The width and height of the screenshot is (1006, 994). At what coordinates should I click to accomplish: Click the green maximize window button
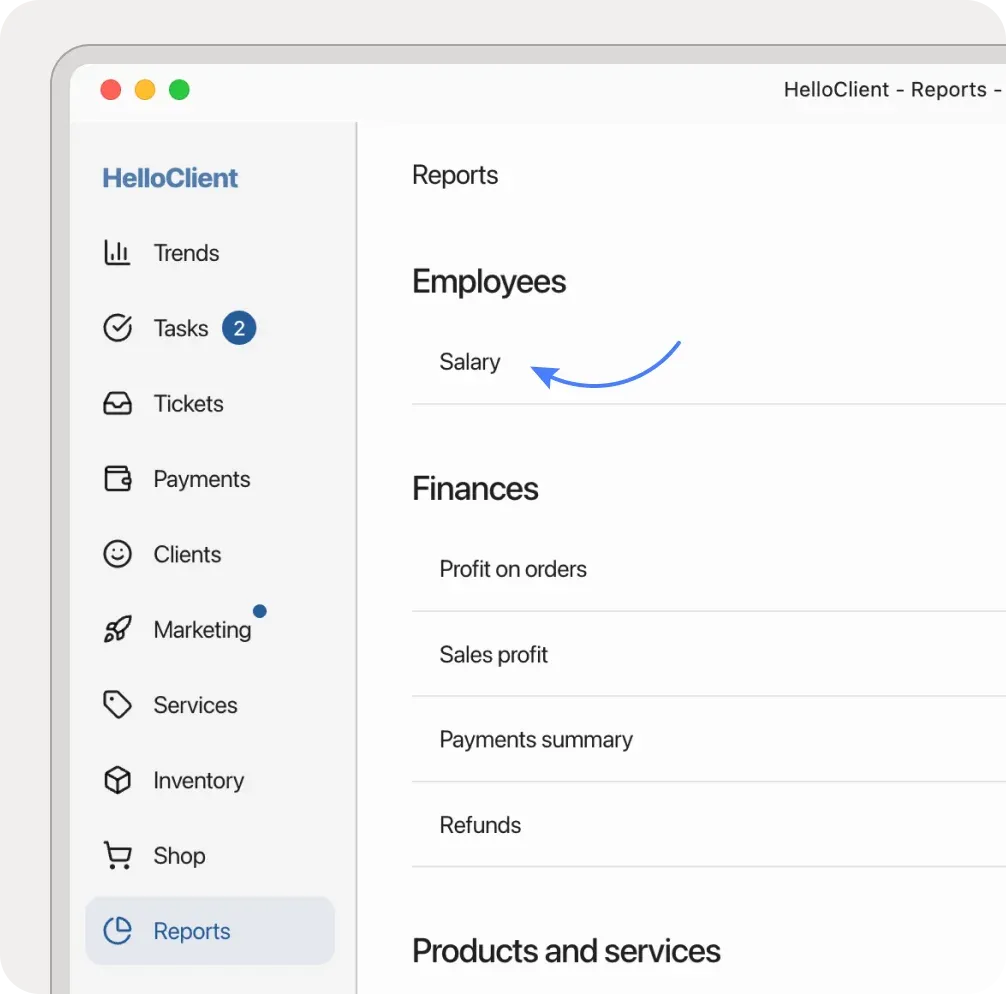(x=179, y=90)
